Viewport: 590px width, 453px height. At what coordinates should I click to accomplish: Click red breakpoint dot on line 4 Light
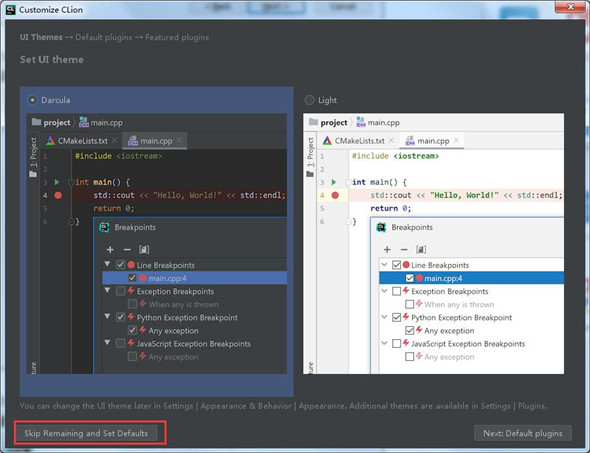pyautogui.click(x=335, y=195)
